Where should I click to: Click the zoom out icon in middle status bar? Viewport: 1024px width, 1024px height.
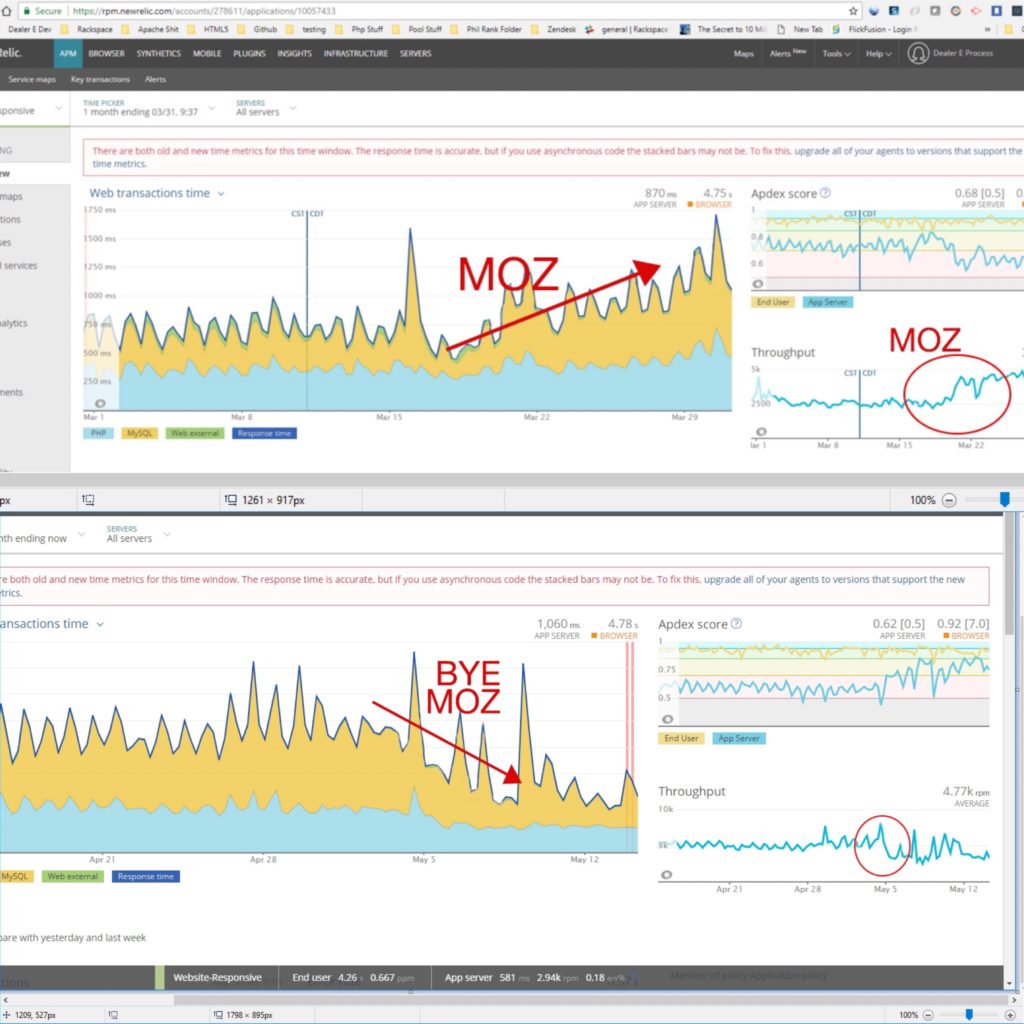click(x=949, y=500)
